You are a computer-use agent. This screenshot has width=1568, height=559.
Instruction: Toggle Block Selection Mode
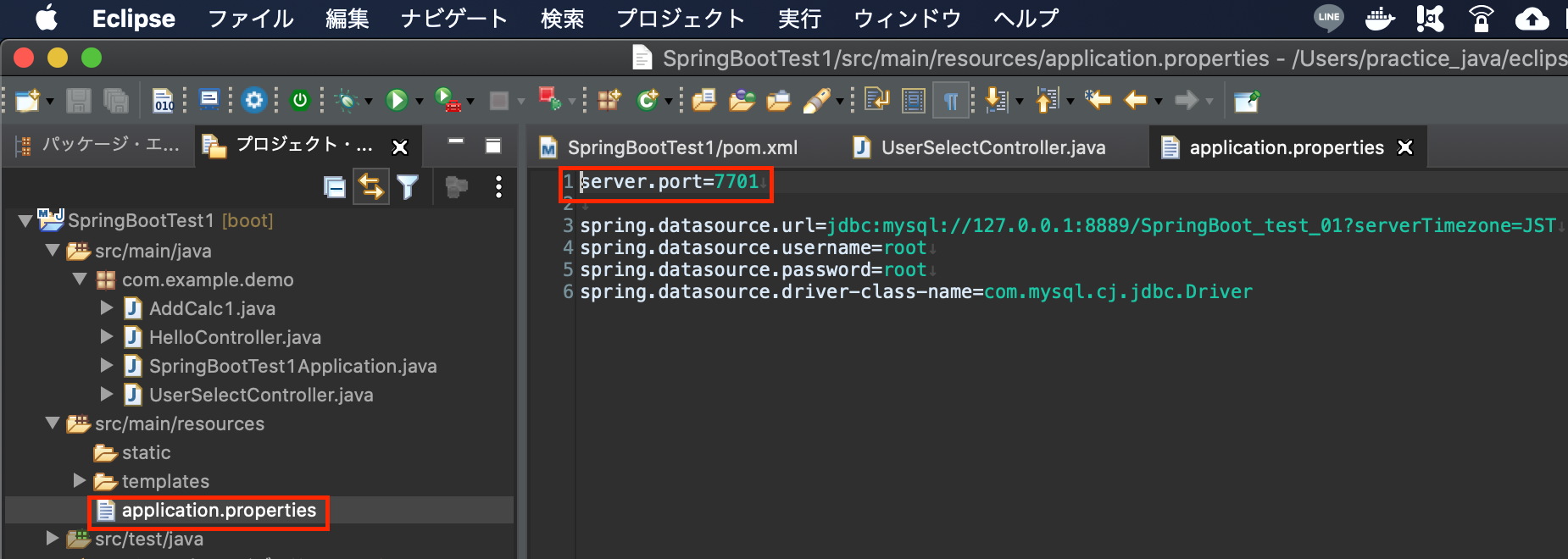point(914,101)
